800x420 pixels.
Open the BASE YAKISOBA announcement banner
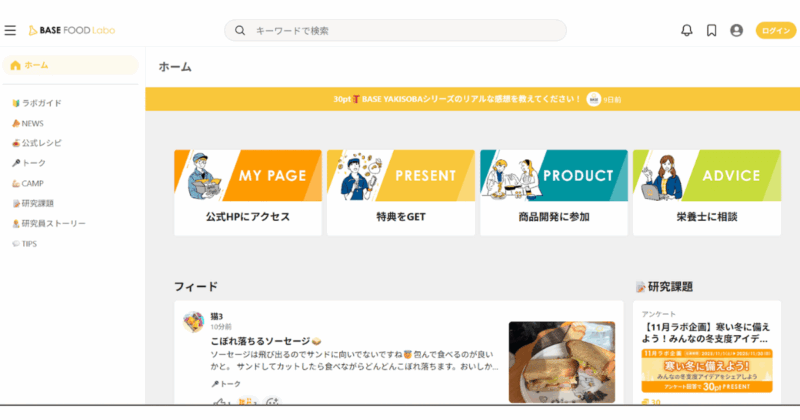click(x=472, y=99)
